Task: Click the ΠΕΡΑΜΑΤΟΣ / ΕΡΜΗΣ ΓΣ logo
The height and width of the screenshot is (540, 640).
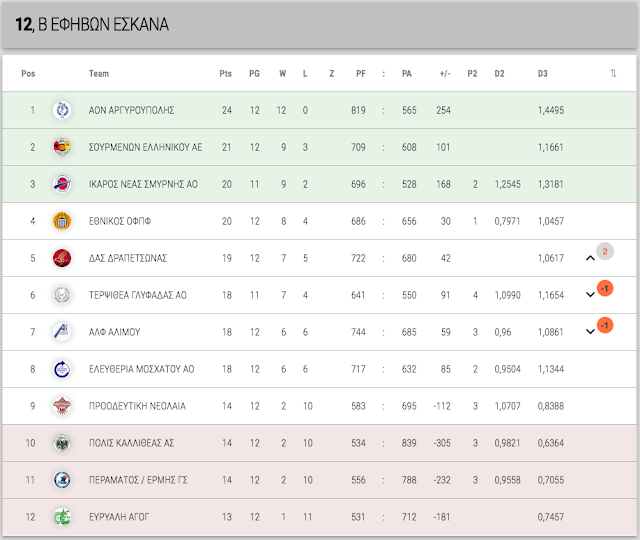Action: coord(62,480)
